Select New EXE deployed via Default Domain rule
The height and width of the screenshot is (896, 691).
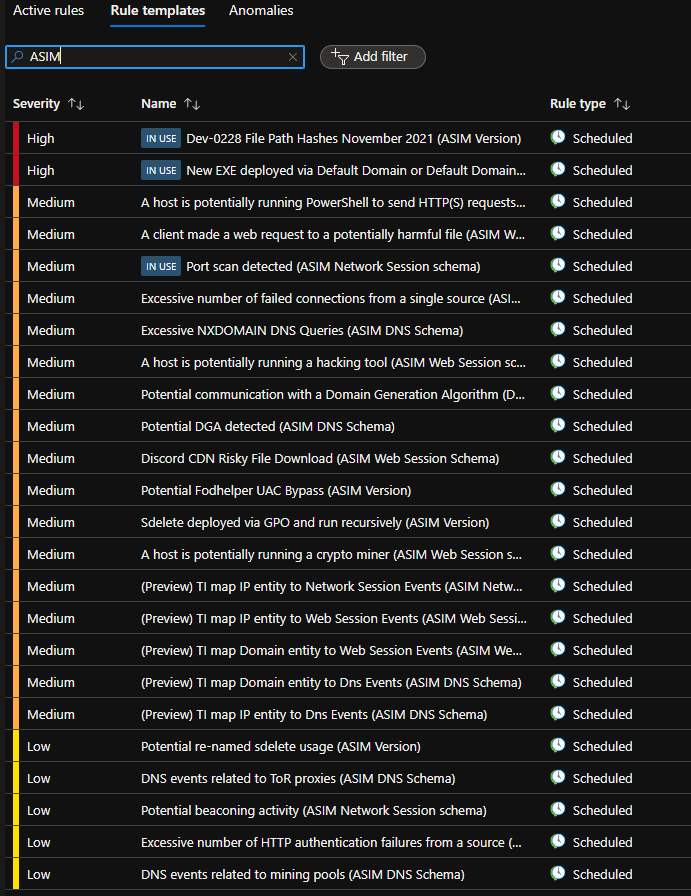(356, 170)
